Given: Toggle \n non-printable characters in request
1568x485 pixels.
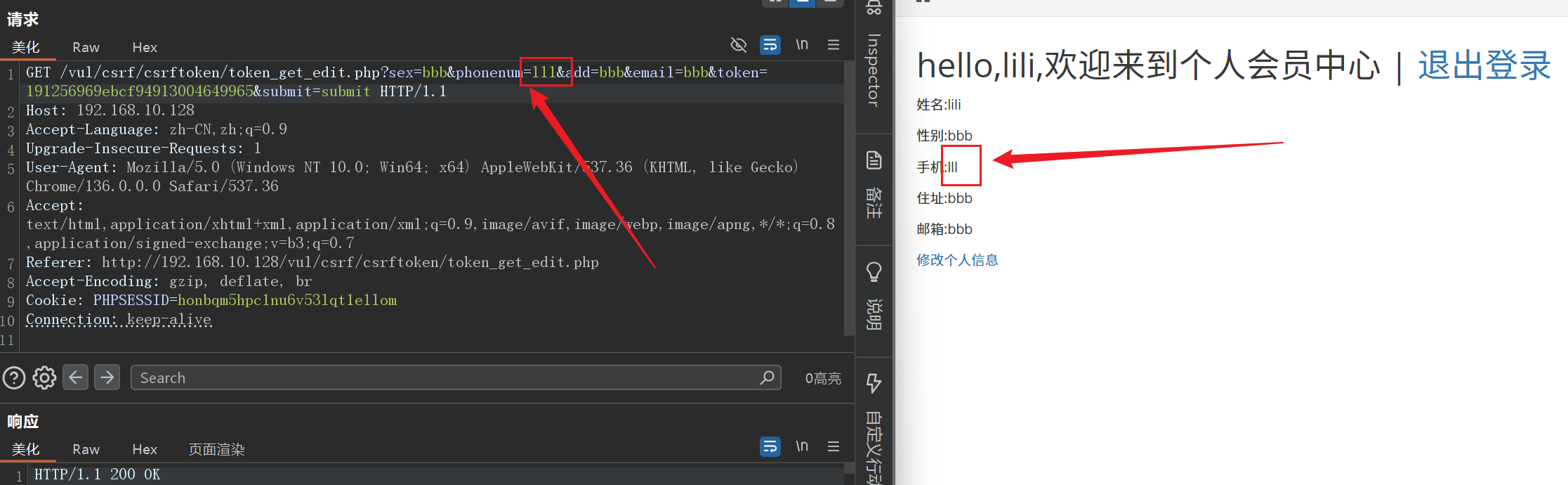Looking at the screenshot, I should click(x=802, y=45).
